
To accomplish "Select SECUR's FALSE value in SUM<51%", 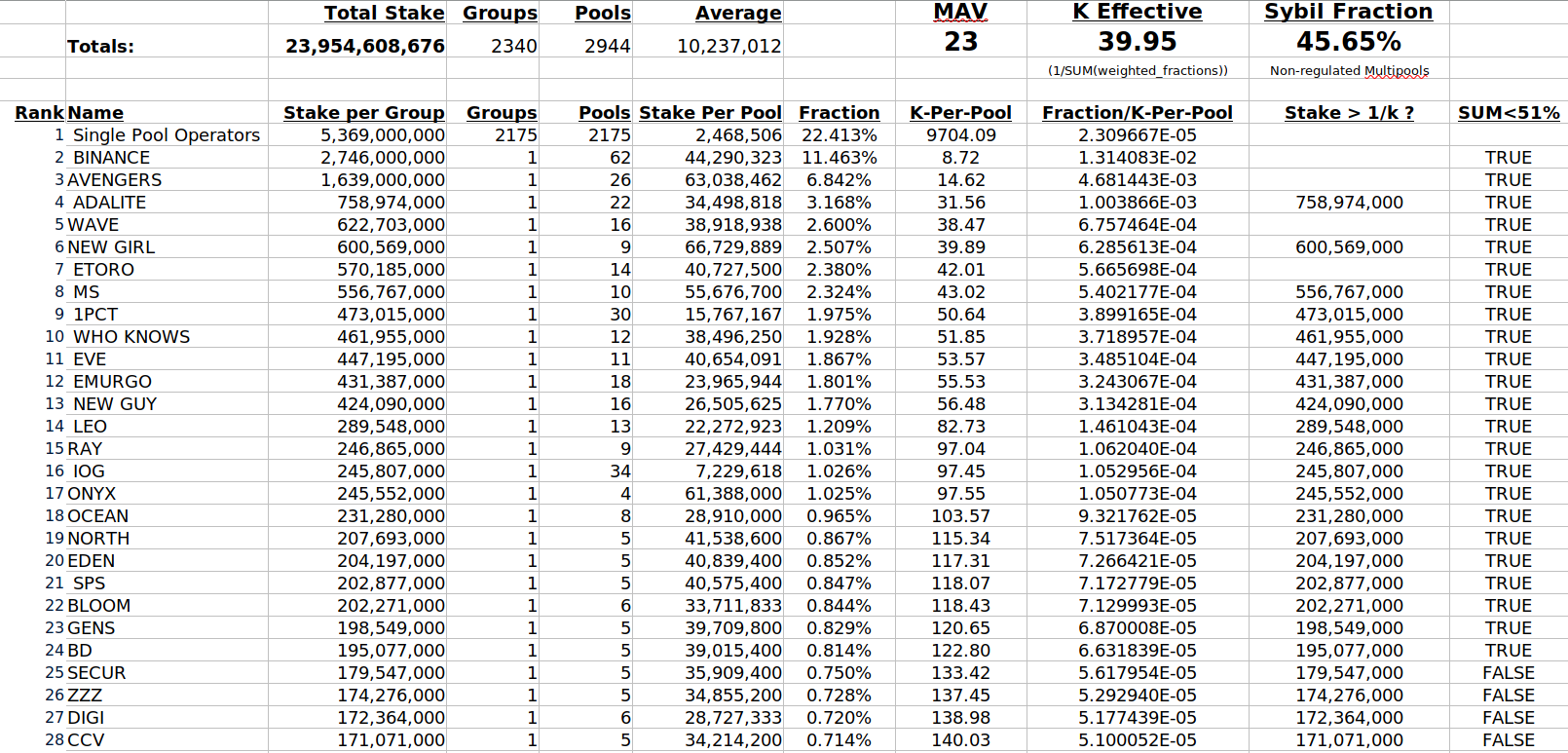I will click(1509, 673).
